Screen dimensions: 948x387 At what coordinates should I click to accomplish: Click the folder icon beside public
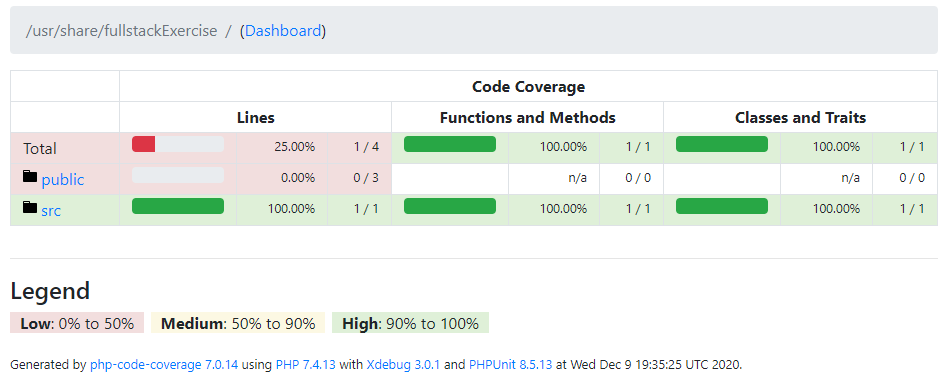30,177
